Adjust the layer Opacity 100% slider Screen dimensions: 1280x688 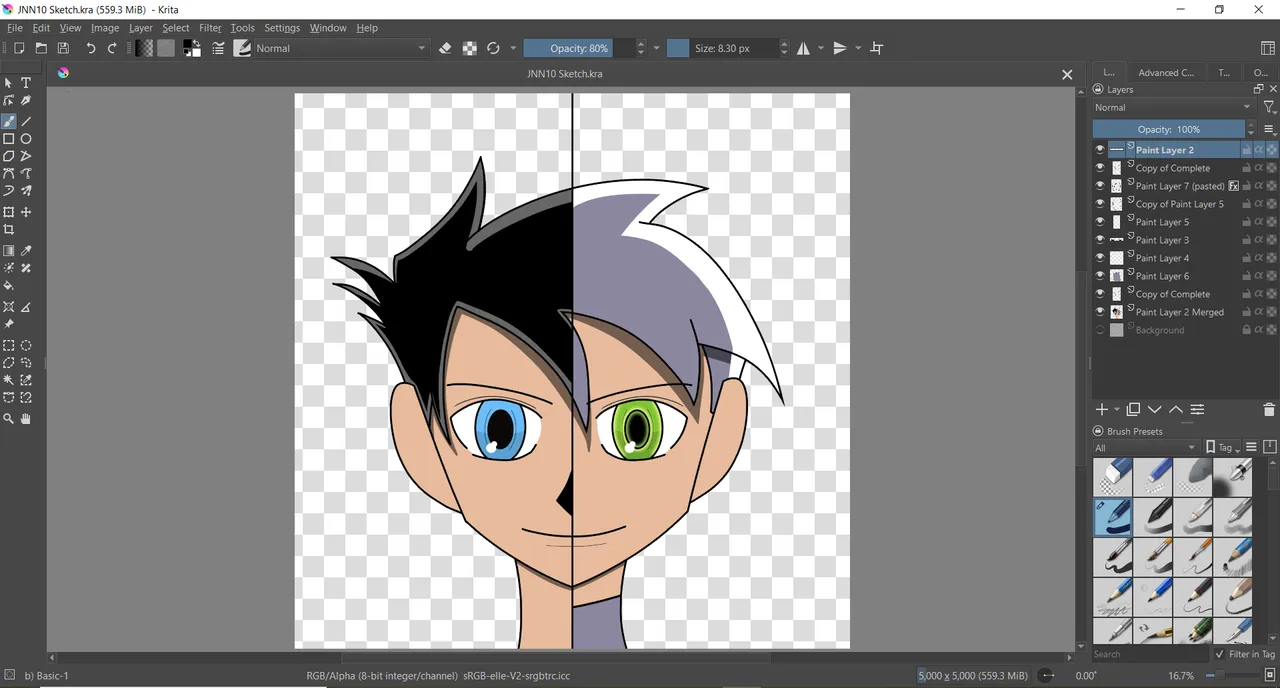[1169, 129]
